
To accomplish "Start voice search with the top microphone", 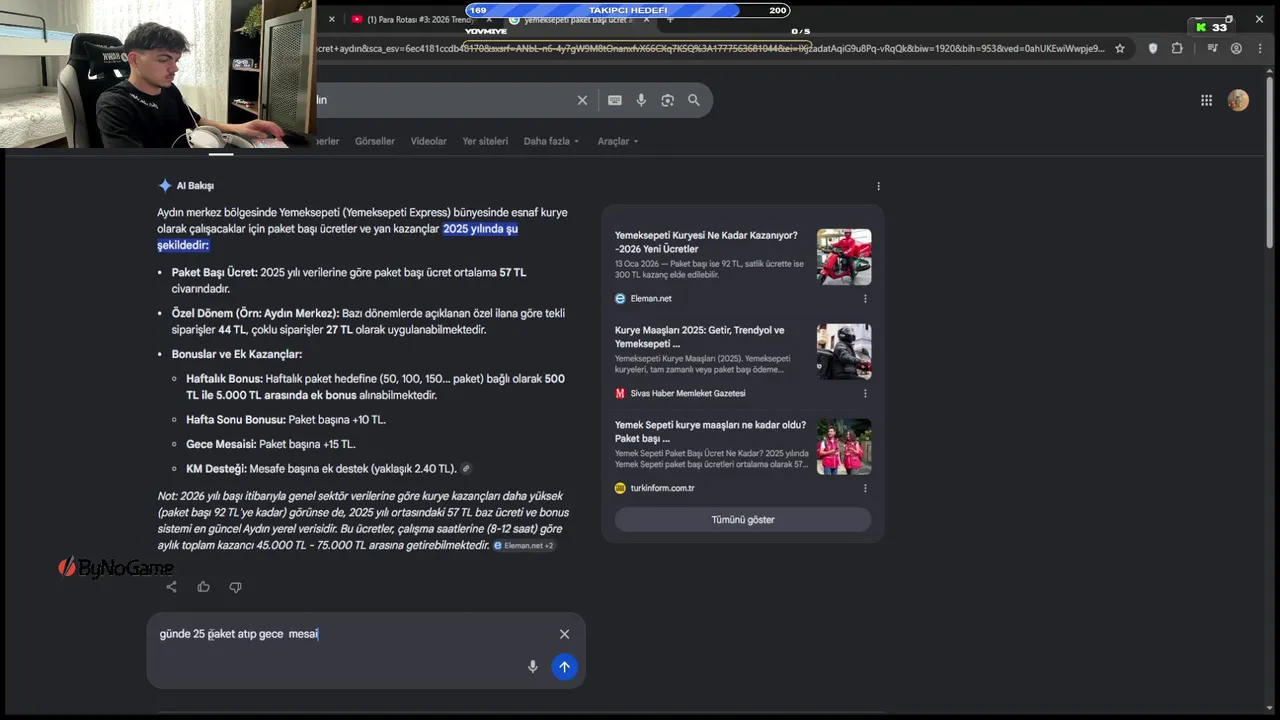I will coord(641,100).
